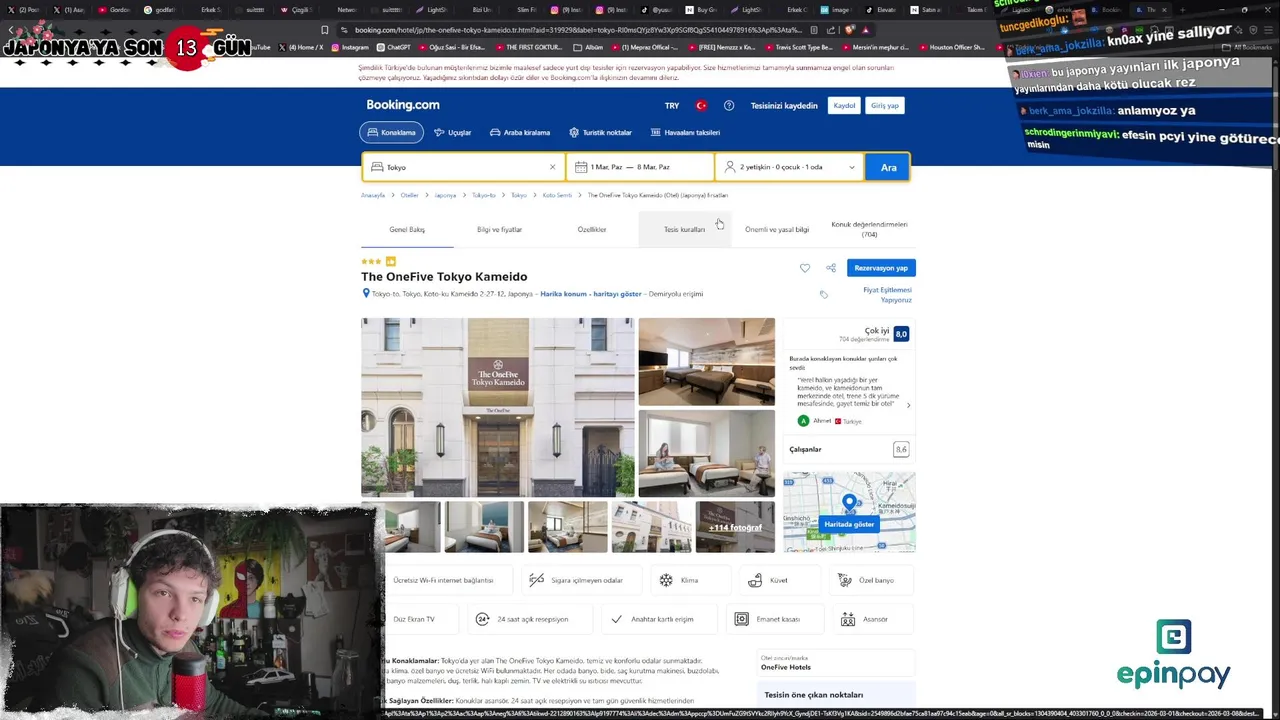
Task: Click the Ücretsiz Wi-Fi internet bağlantısı feature
Action: (443, 580)
